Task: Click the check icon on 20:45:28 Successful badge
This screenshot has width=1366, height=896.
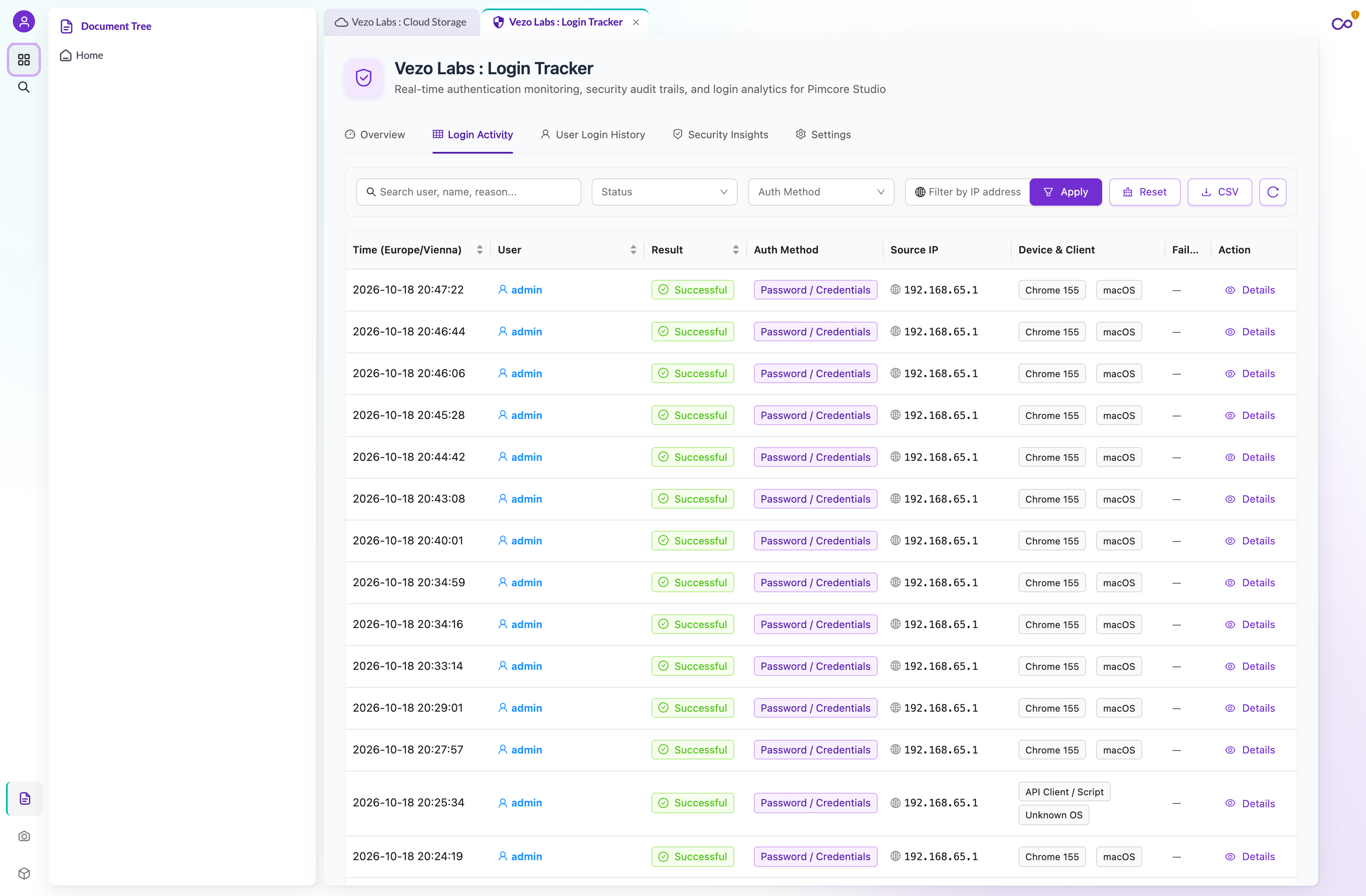Action: (x=663, y=415)
